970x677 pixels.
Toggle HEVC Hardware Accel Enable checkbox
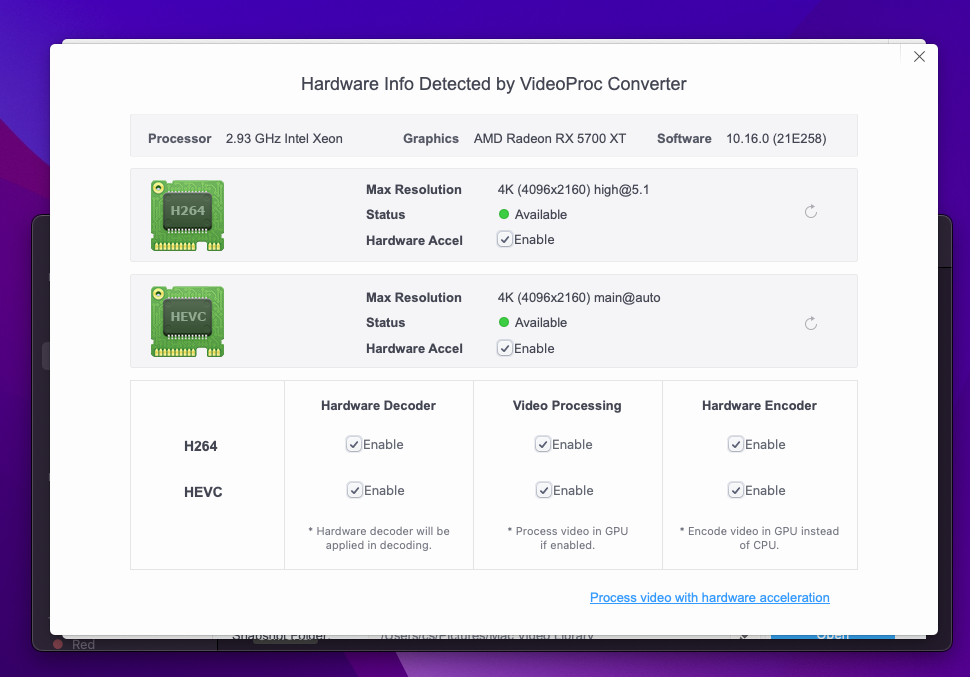pyautogui.click(x=505, y=348)
